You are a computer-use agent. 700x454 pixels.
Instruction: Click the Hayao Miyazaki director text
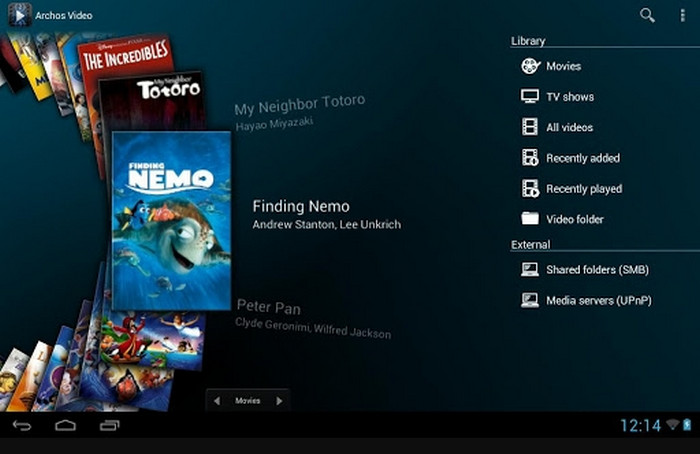(x=274, y=124)
